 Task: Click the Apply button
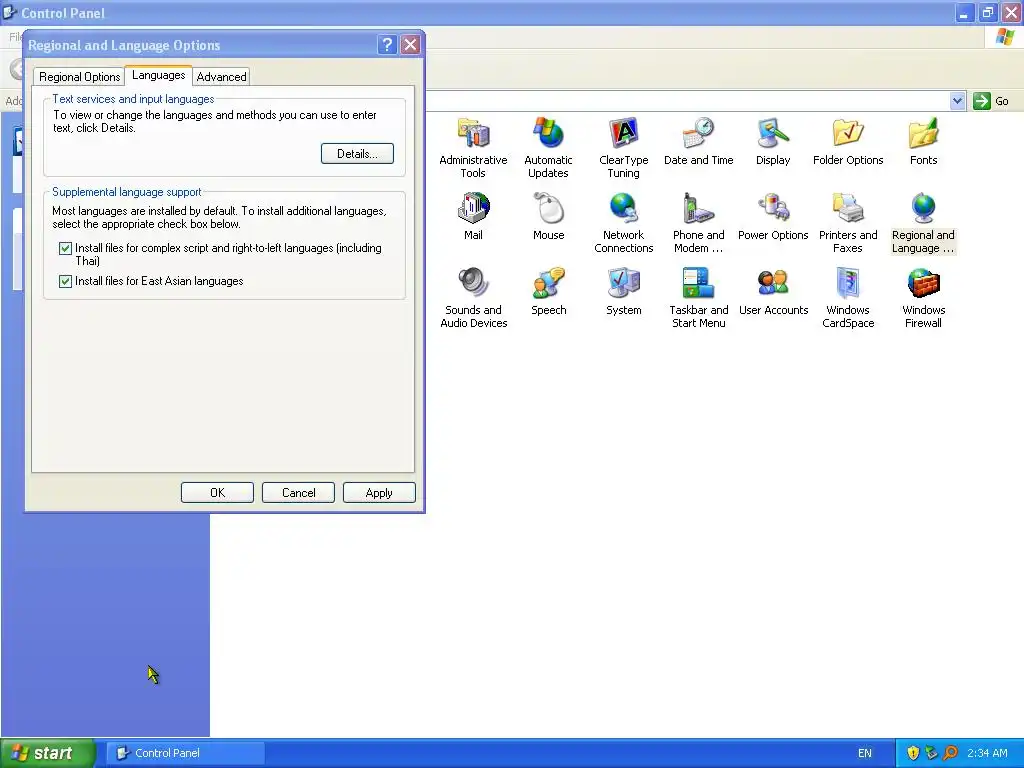[x=379, y=492]
